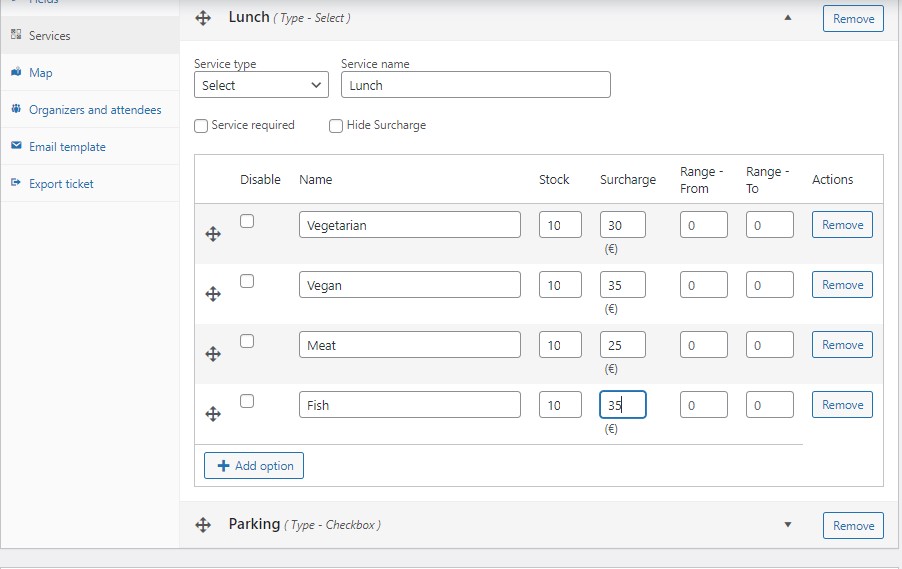Click the move handle on the Vegan row

coord(212,294)
